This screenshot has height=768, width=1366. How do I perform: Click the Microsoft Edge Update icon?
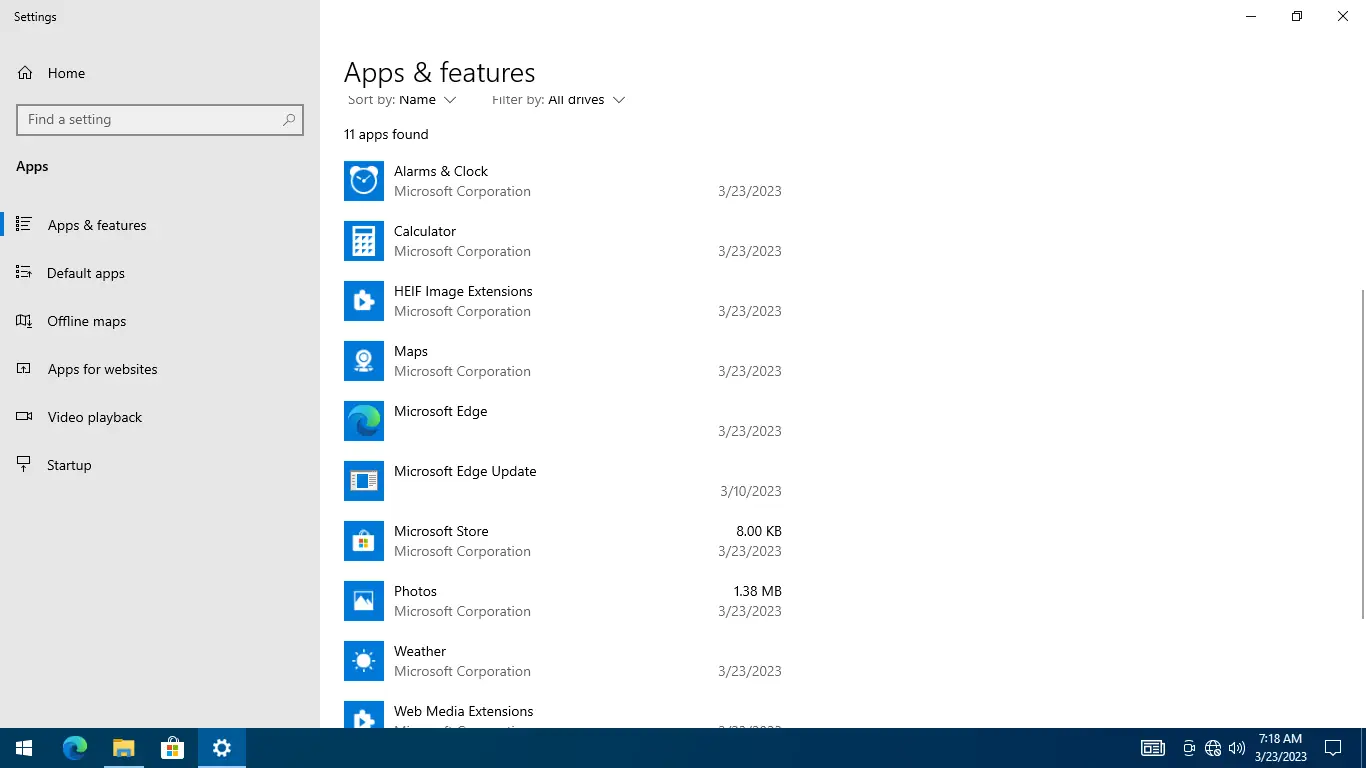364,481
